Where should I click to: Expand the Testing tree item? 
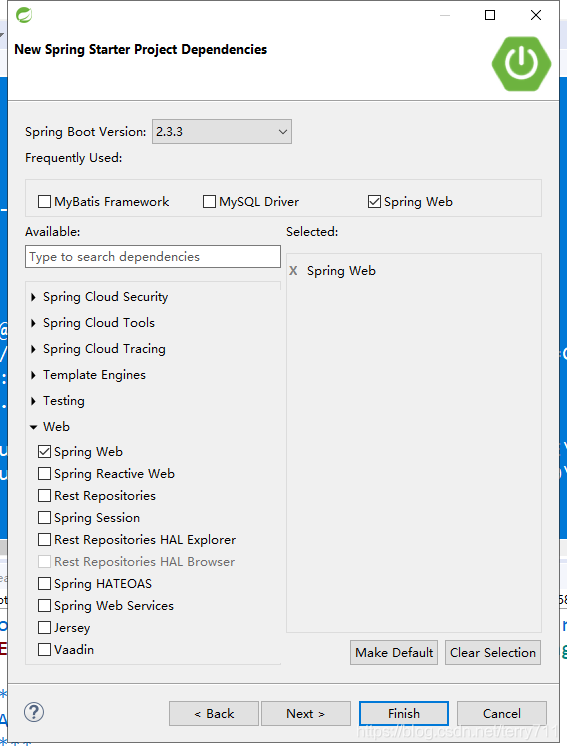point(33,401)
